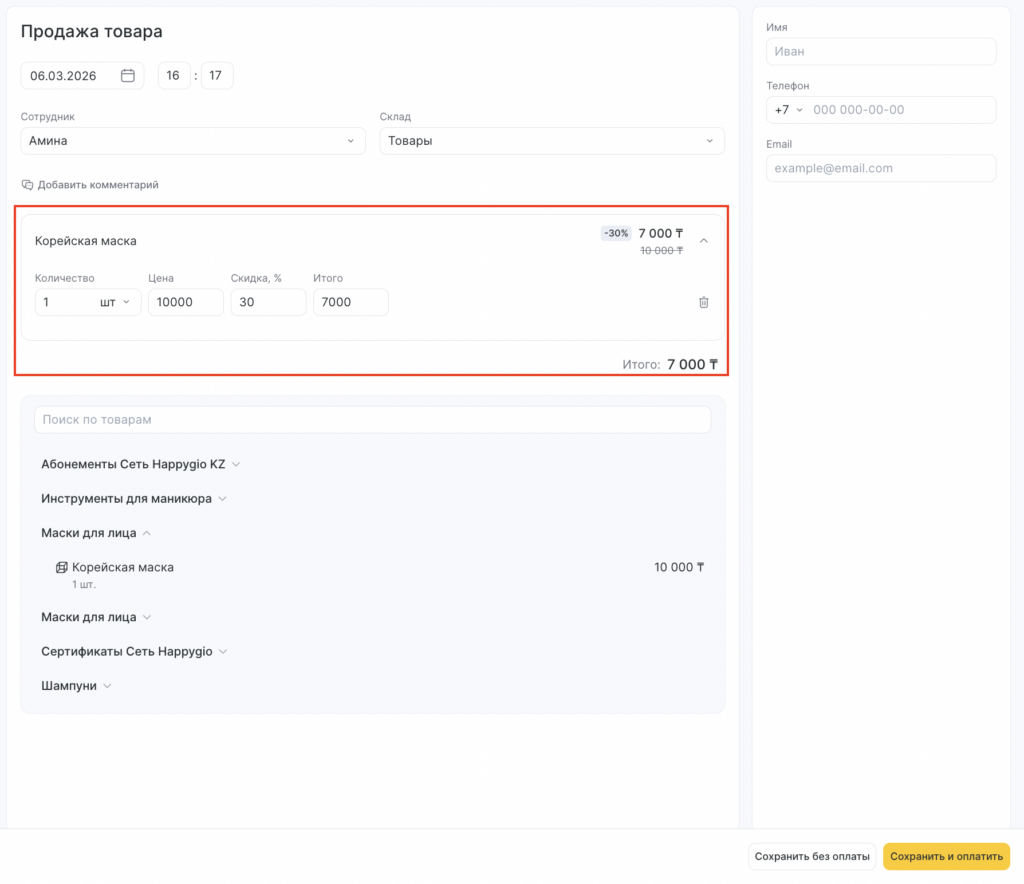The height and width of the screenshot is (884, 1024).
Task: Click the product box icon near Корейская маска
Action: click(x=61, y=568)
